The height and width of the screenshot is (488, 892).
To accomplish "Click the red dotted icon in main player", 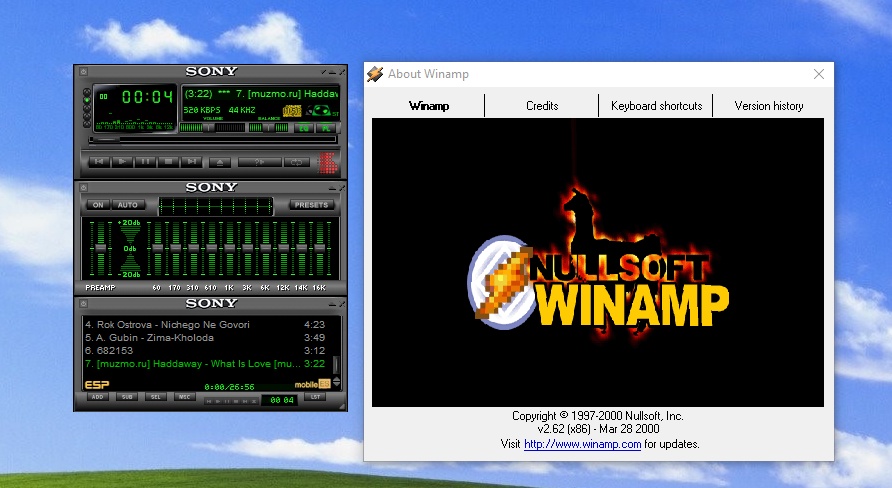I will [x=326, y=162].
